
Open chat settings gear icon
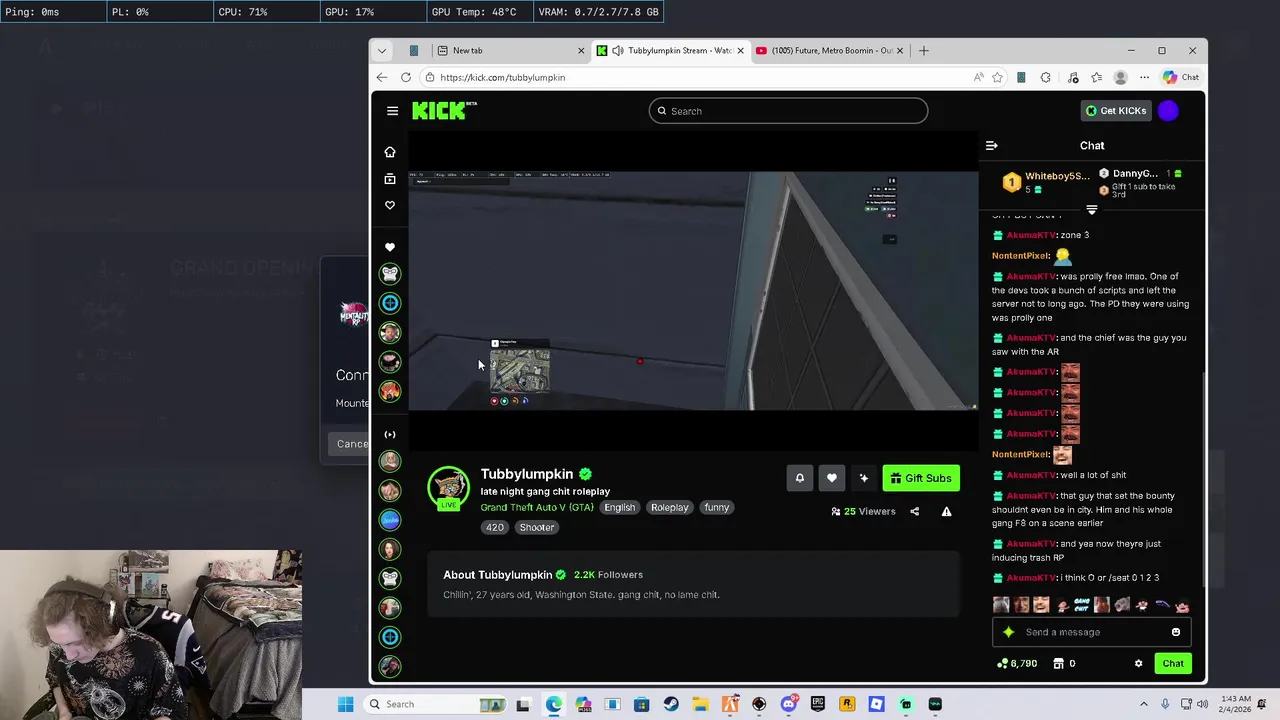point(1138,663)
